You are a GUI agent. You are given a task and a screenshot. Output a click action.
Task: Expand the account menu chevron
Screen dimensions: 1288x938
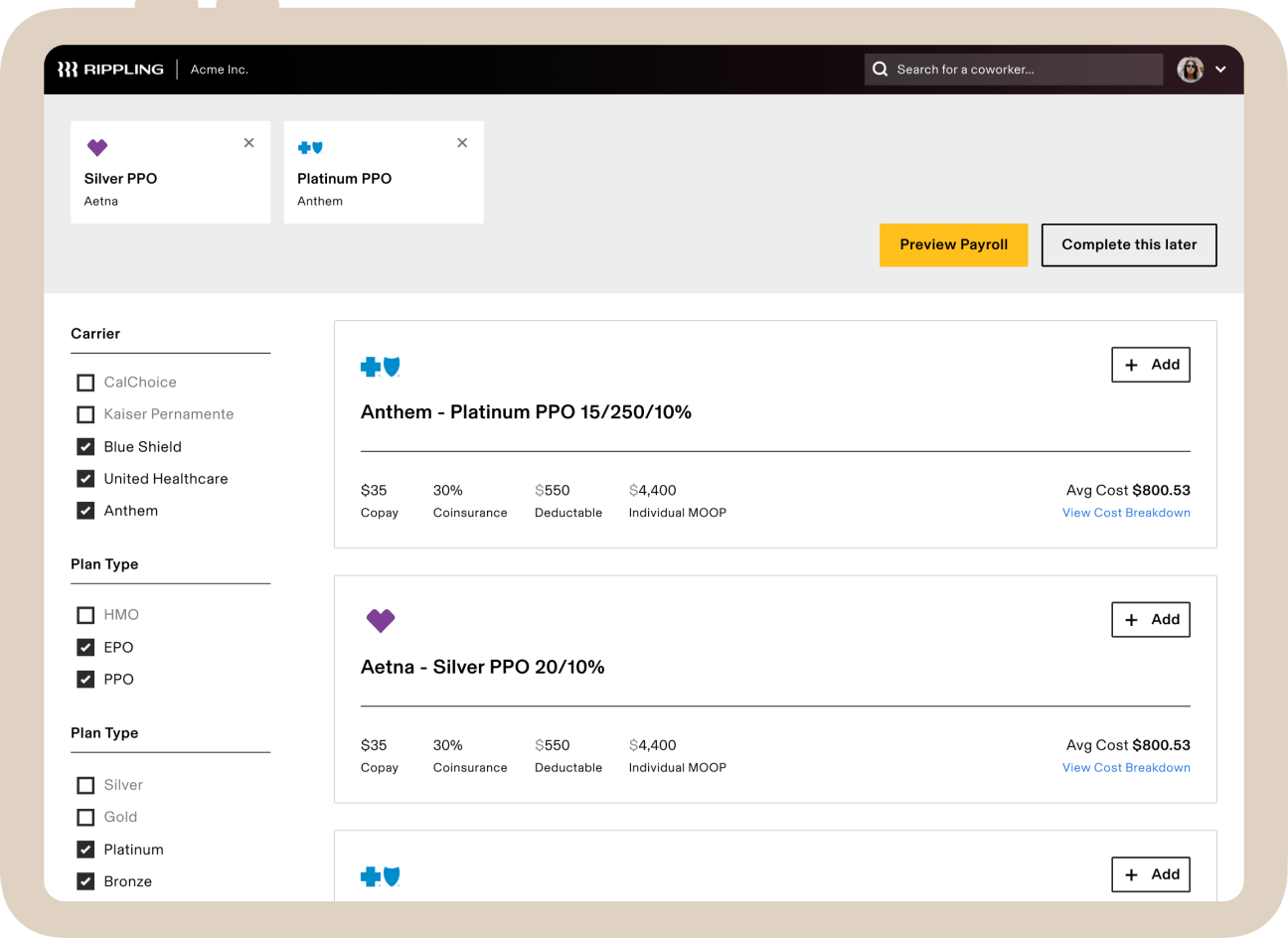(x=1220, y=70)
